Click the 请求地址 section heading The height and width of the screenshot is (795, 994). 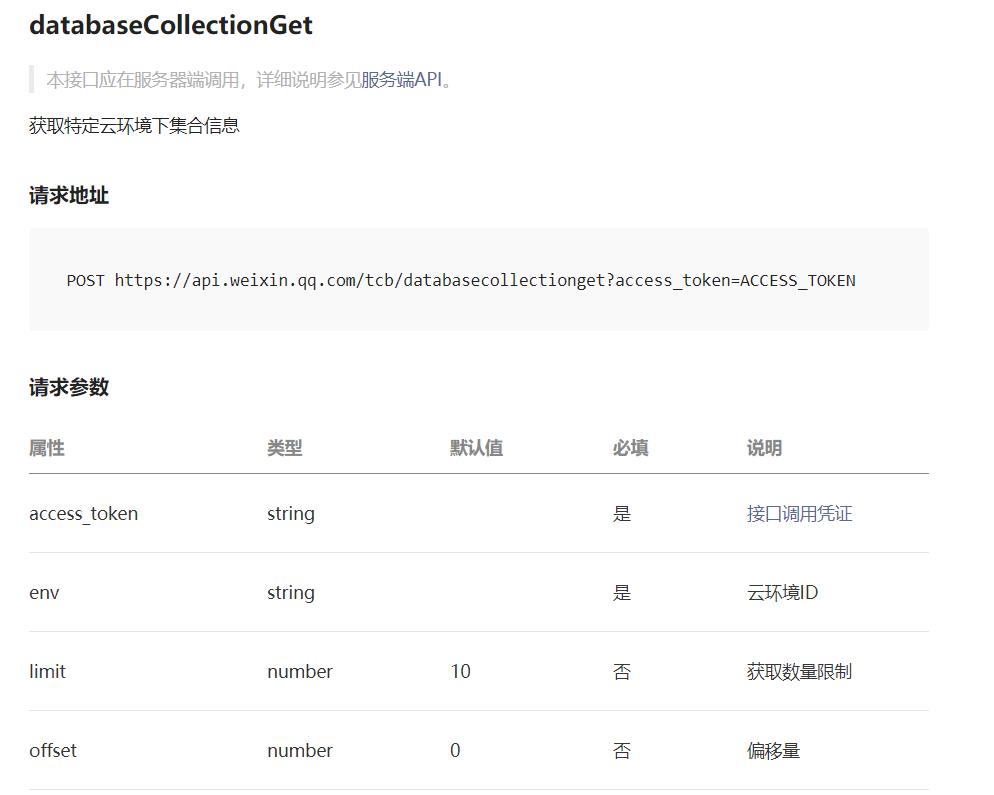(69, 195)
